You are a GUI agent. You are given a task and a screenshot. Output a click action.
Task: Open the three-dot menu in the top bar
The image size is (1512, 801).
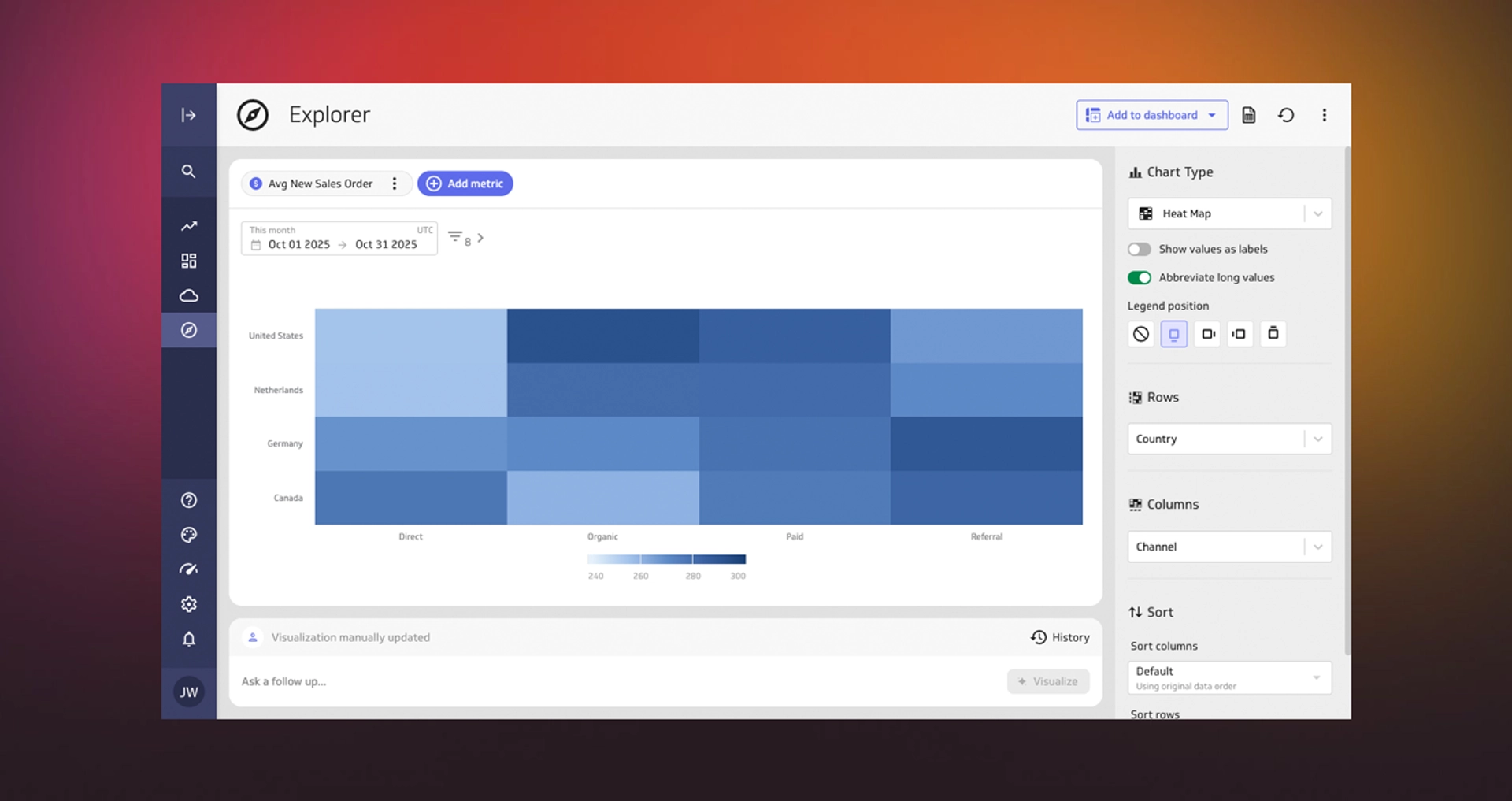pyautogui.click(x=1324, y=114)
